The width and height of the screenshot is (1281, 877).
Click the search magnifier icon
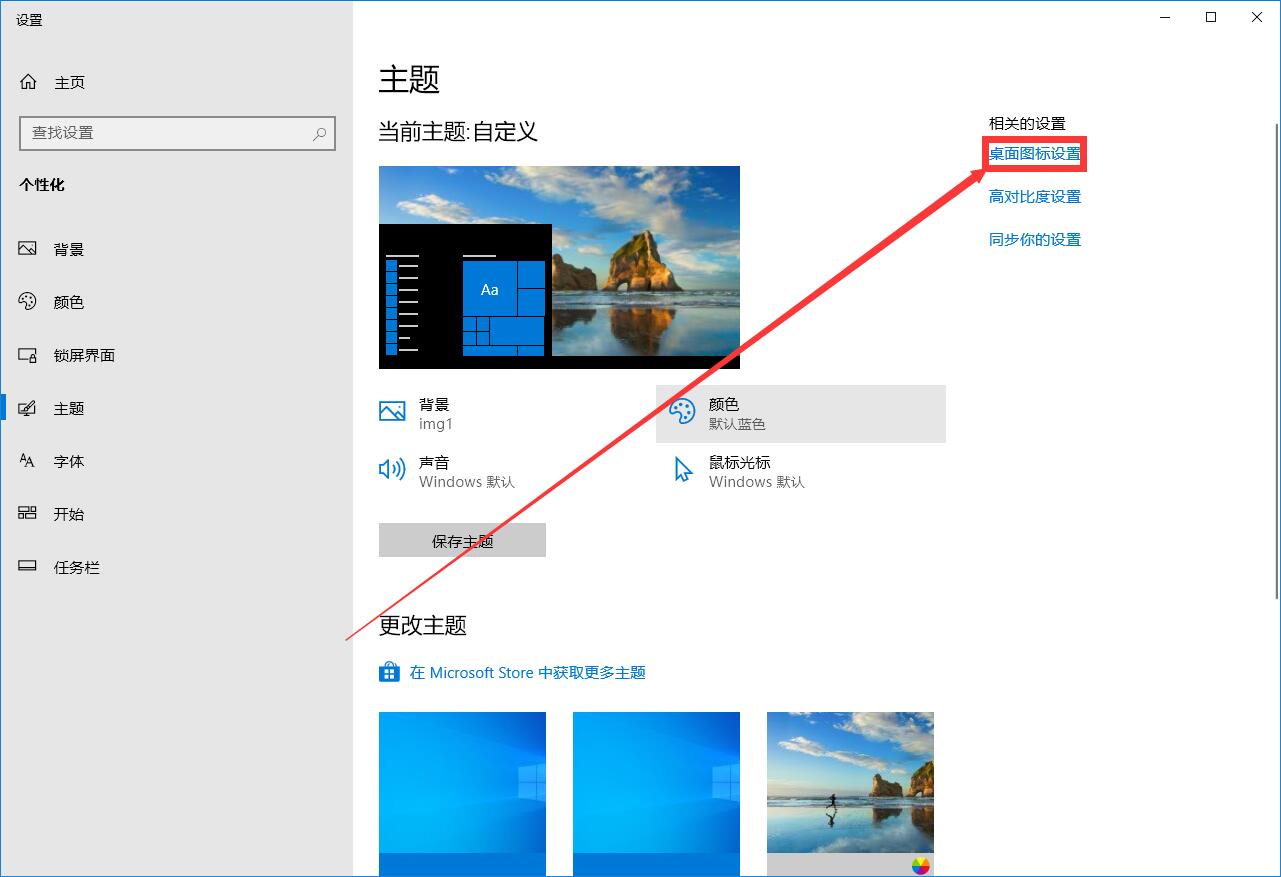pyautogui.click(x=319, y=133)
